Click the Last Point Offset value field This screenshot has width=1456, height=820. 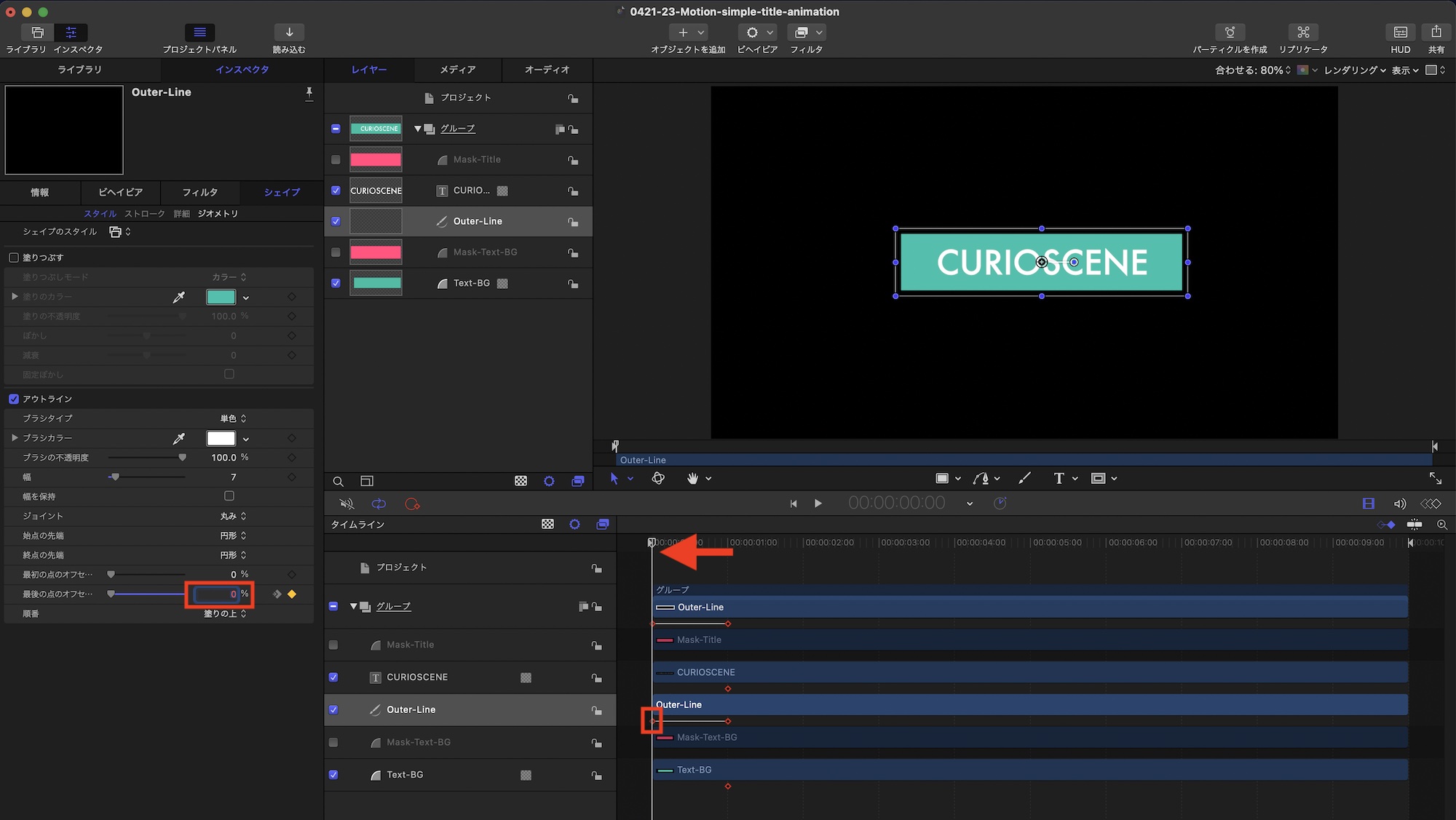tap(217, 594)
